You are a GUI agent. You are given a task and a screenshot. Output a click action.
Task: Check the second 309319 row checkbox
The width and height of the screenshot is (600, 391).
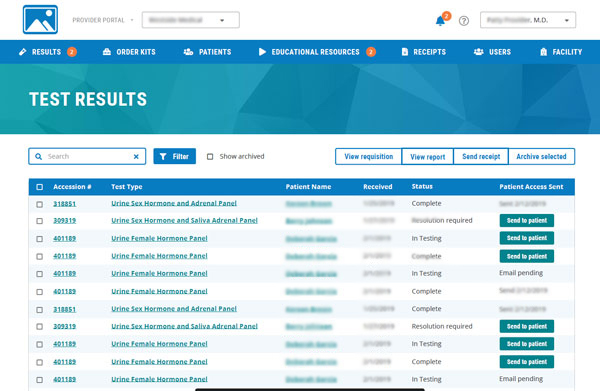click(x=39, y=327)
